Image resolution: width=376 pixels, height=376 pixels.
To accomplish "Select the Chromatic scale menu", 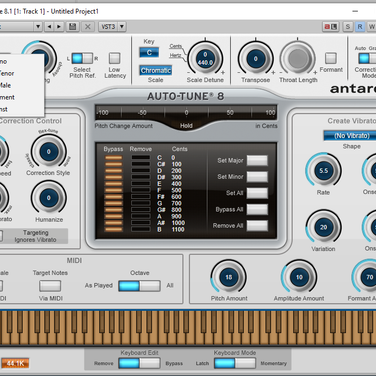I will pos(156,70).
